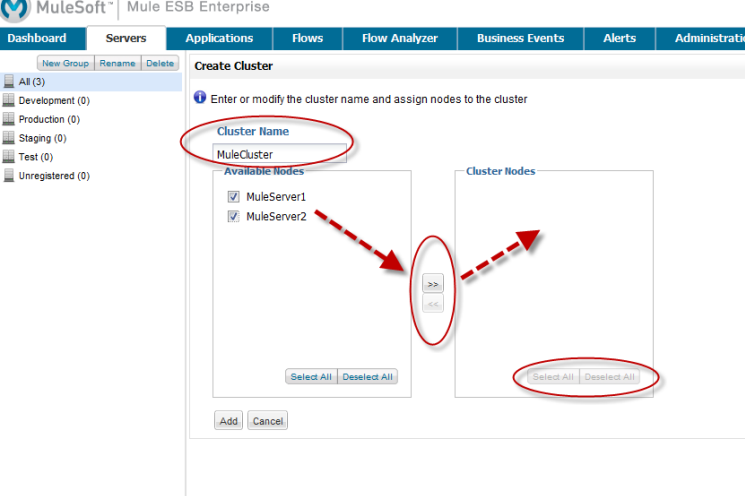Uncheck the MuleServer2 checkbox
This screenshot has width=745, height=496.
pyautogui.click(x=233, y=217)
